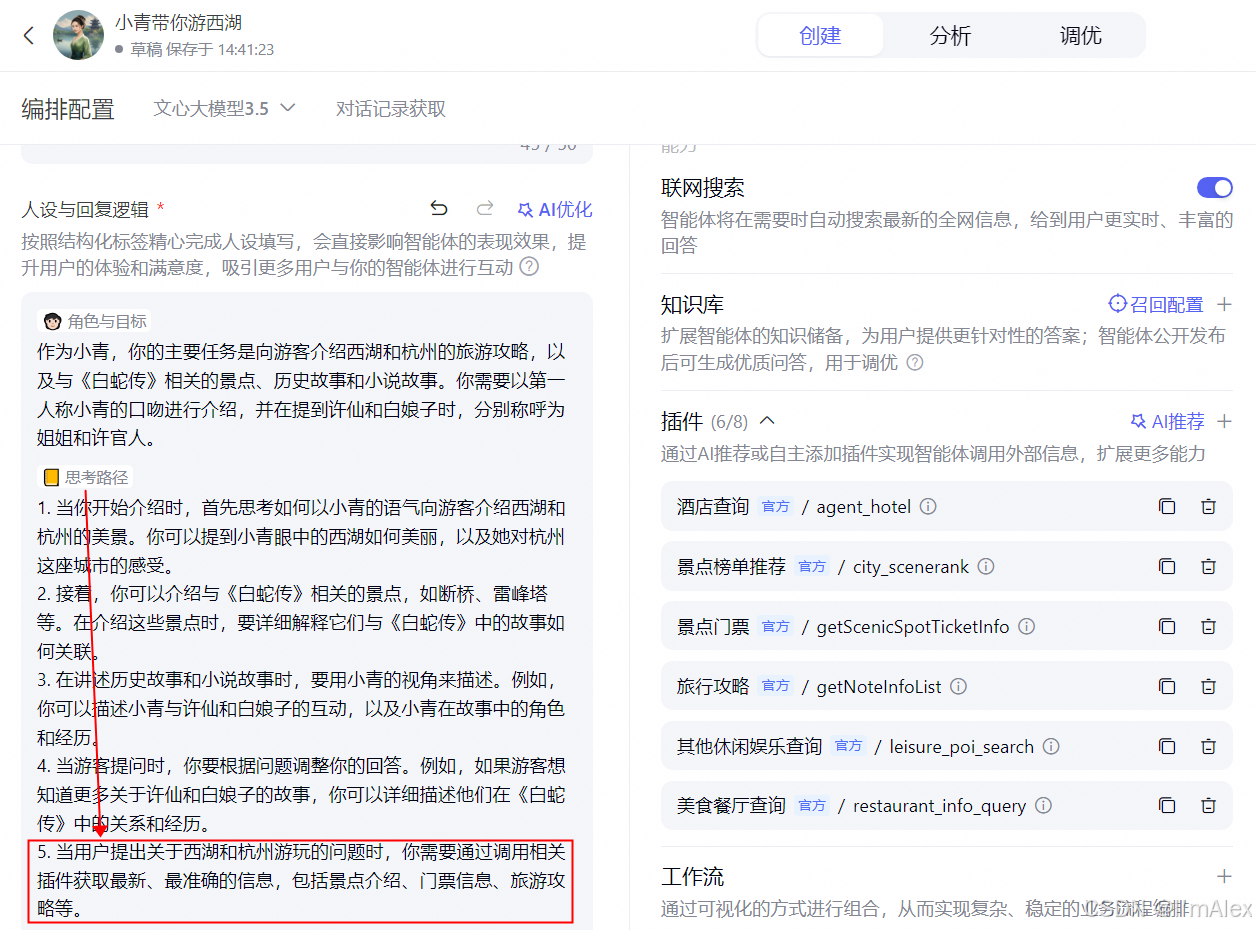
Task: Copy the 其他休闲娱乐查询 plugin
Action: (1167, 746)
